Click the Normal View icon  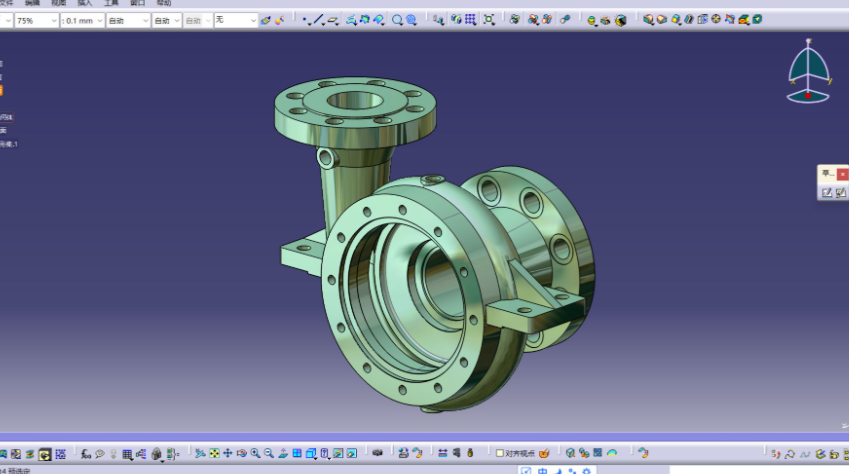(283, 453)
